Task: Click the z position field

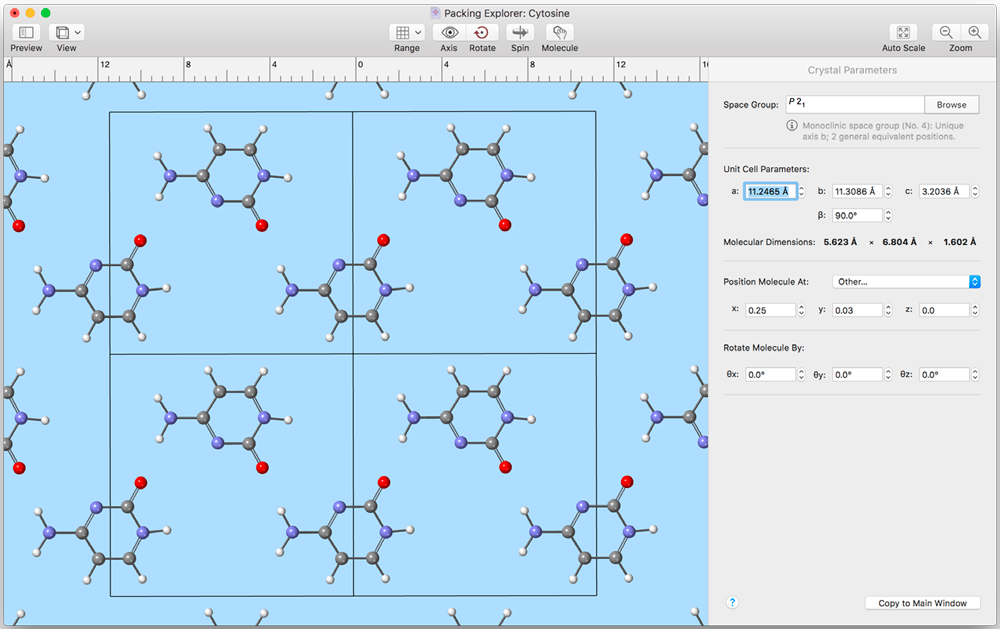Action: tap(944, 310)
